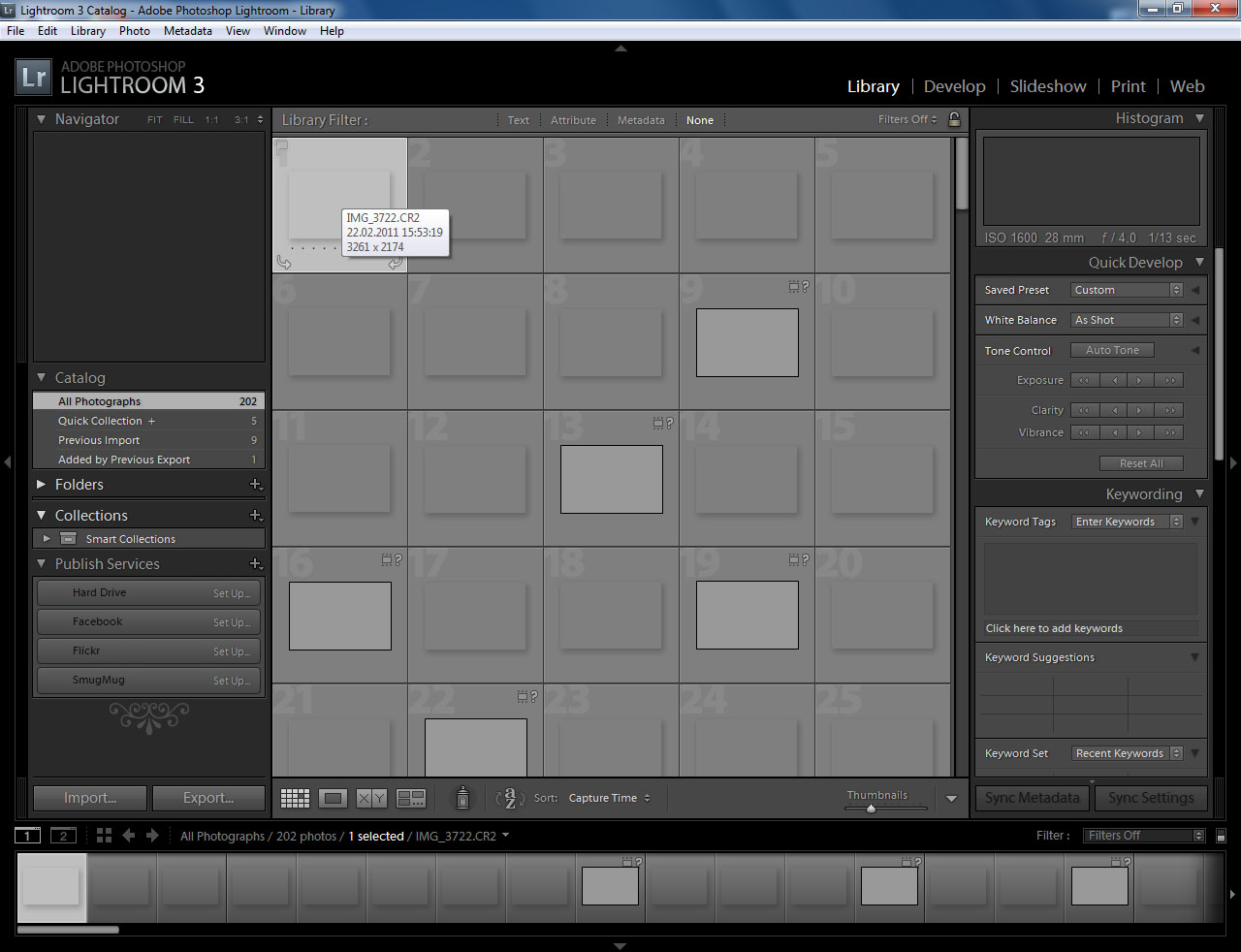Toggle the Library Filter lock icon
The width and height of the screenshot is (1241, 952).
click(x=954, y=119)
